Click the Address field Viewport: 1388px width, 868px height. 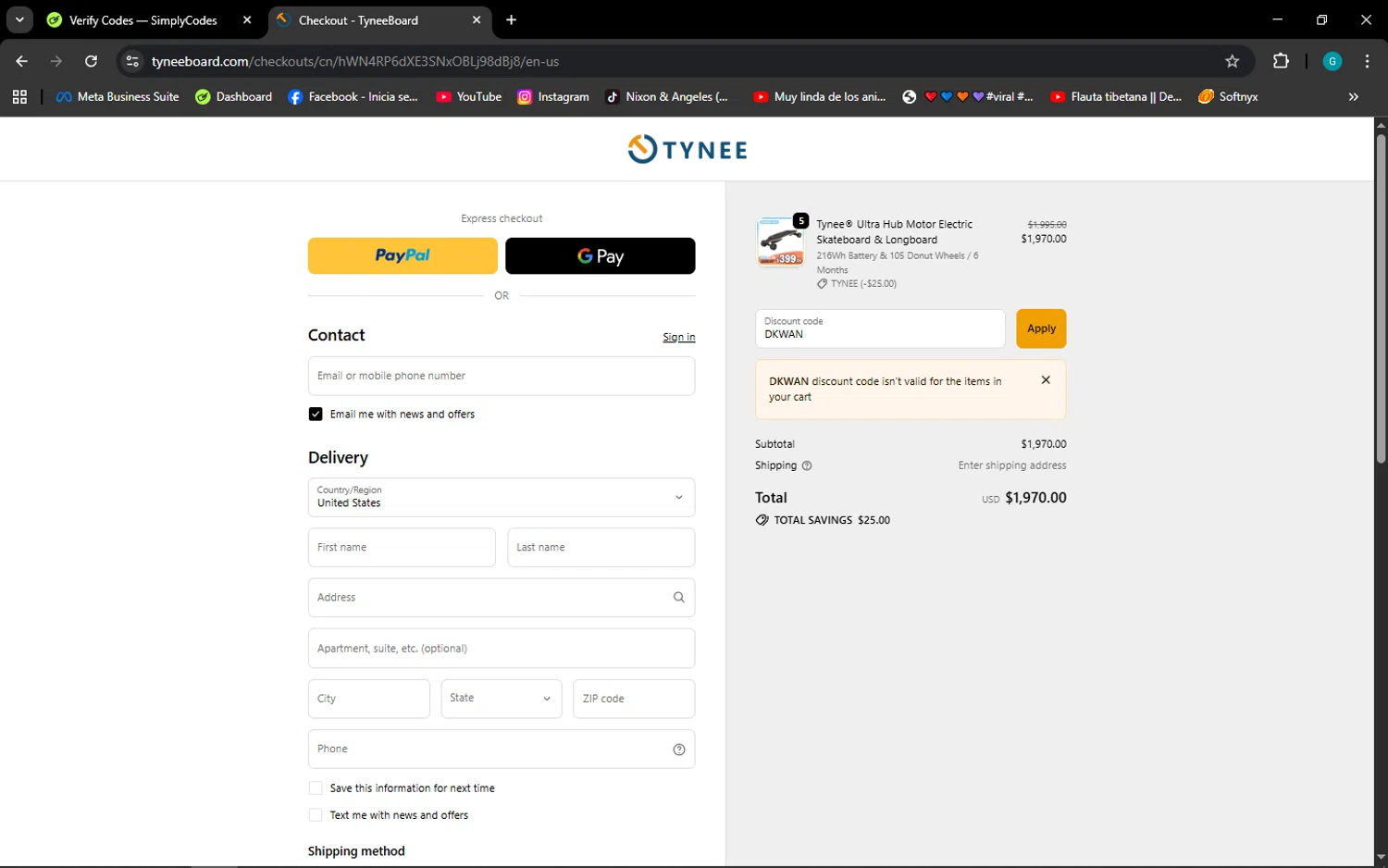tap(502, 597)
